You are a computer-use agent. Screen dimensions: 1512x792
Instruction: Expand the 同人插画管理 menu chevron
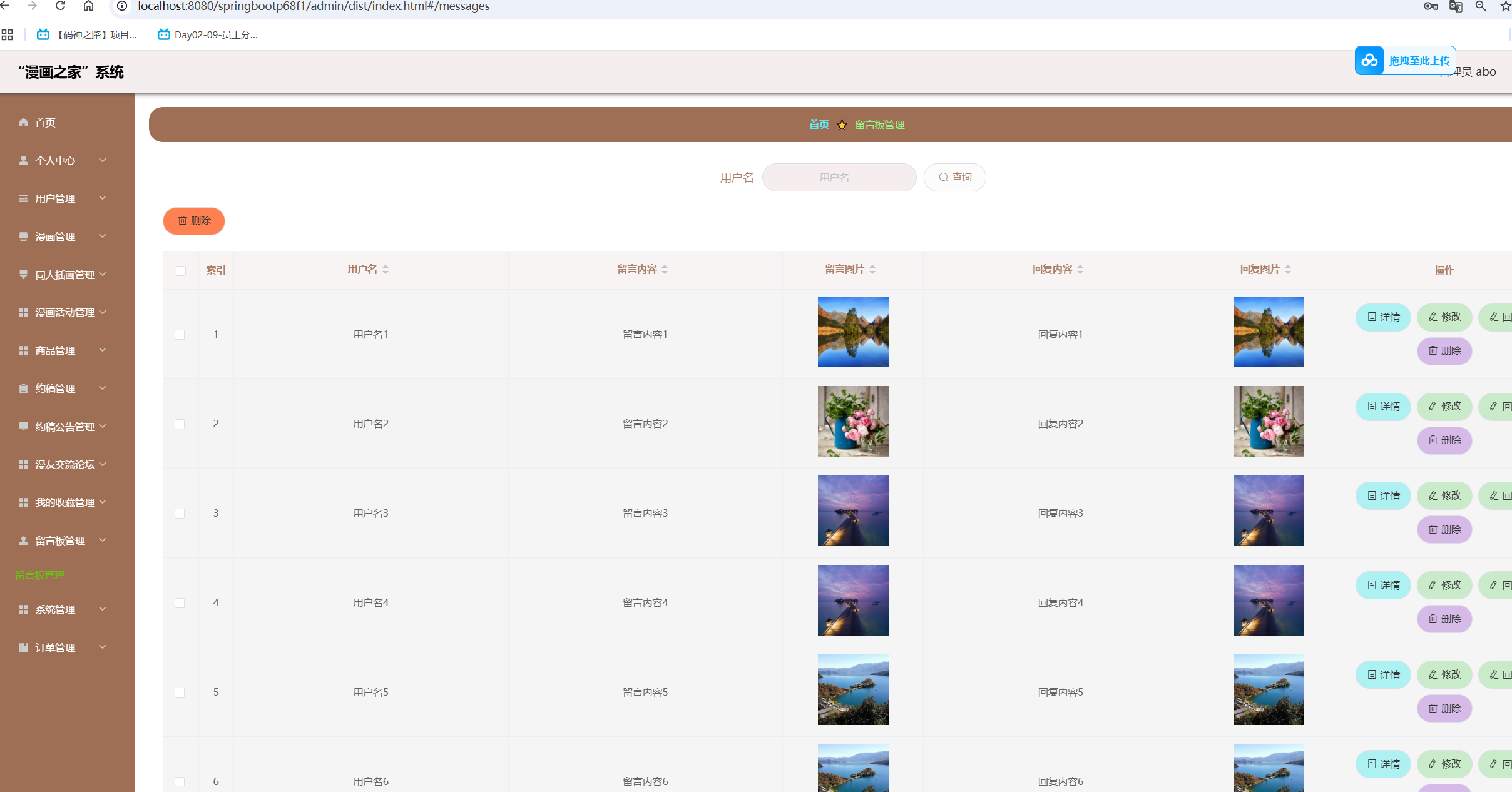(x=103, y=274)
